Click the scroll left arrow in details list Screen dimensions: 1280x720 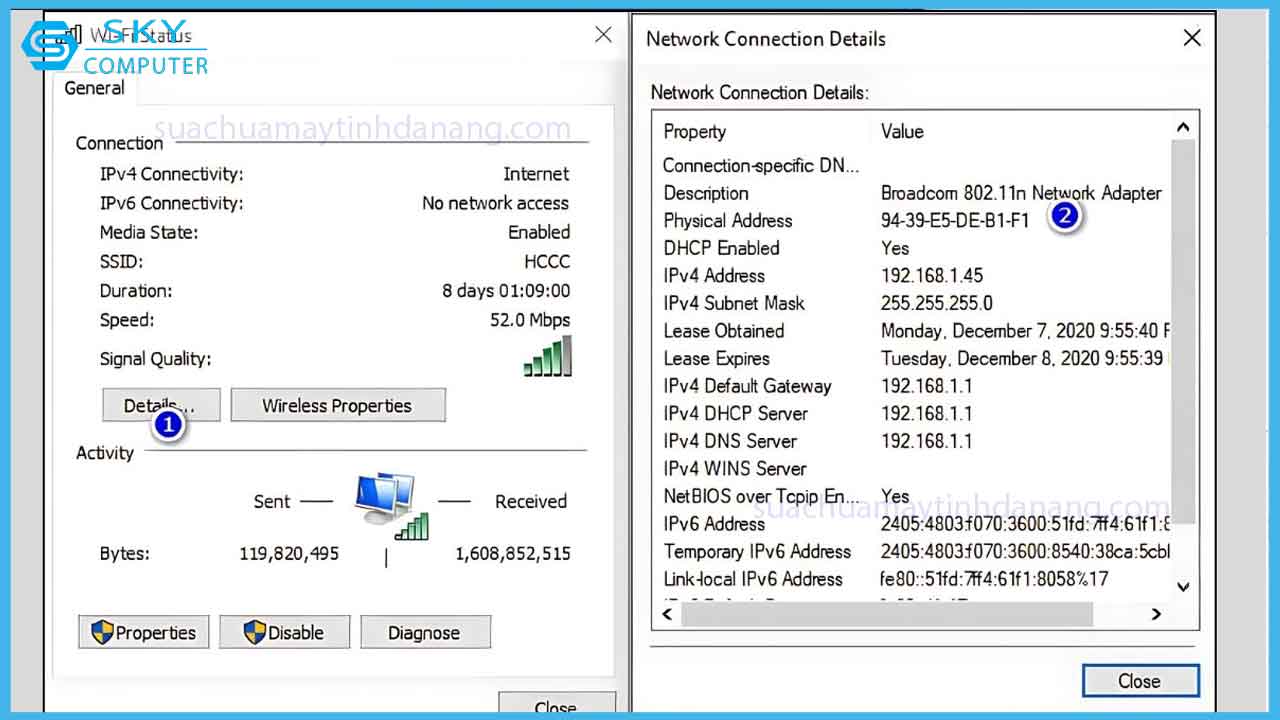pyautogui.click(x=667, y=614)
